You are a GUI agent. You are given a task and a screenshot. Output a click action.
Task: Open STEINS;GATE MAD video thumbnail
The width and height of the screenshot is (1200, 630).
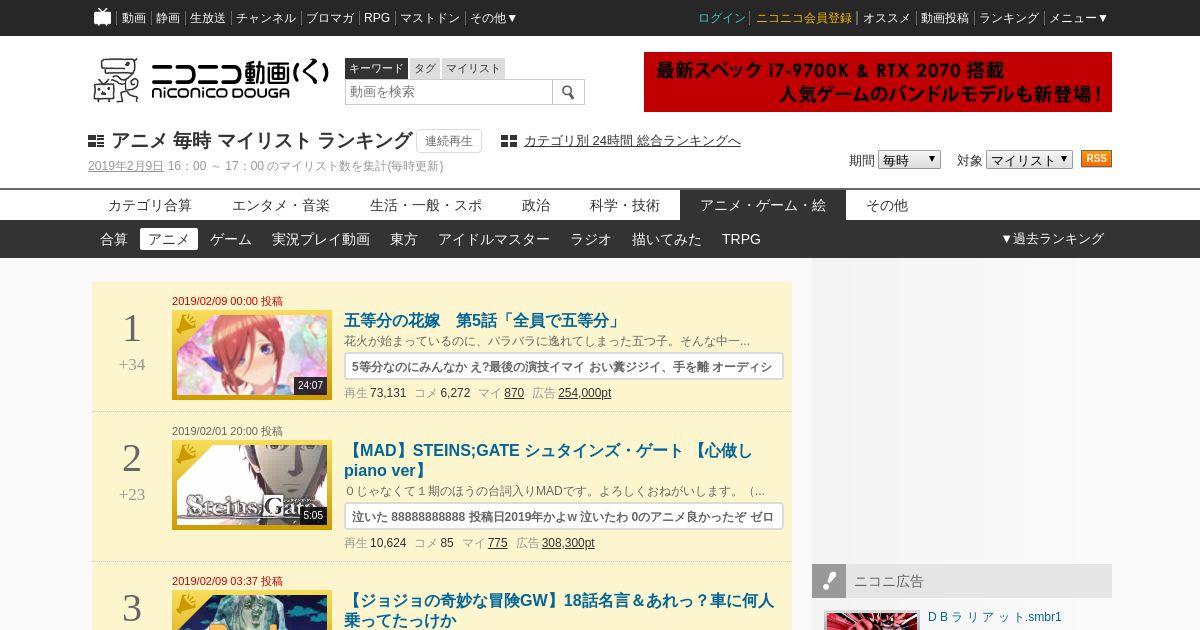[x=252, y=485]
